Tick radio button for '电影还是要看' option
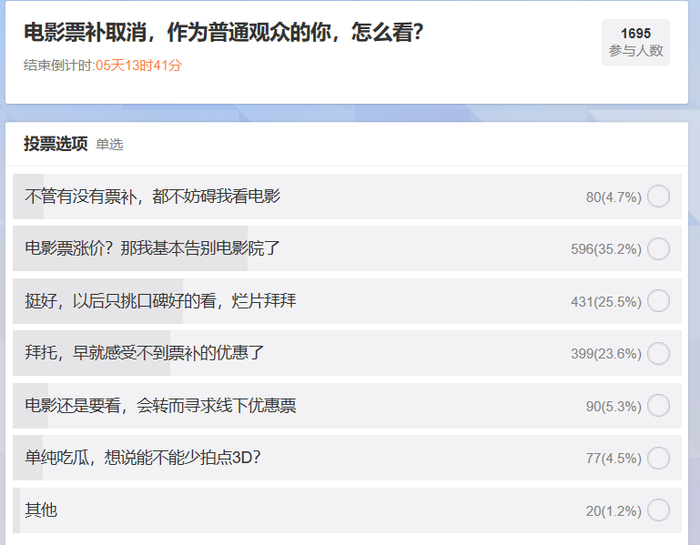The width and height of the screenshot is (700, 545). pyautogui.click(x=658, y=405)
